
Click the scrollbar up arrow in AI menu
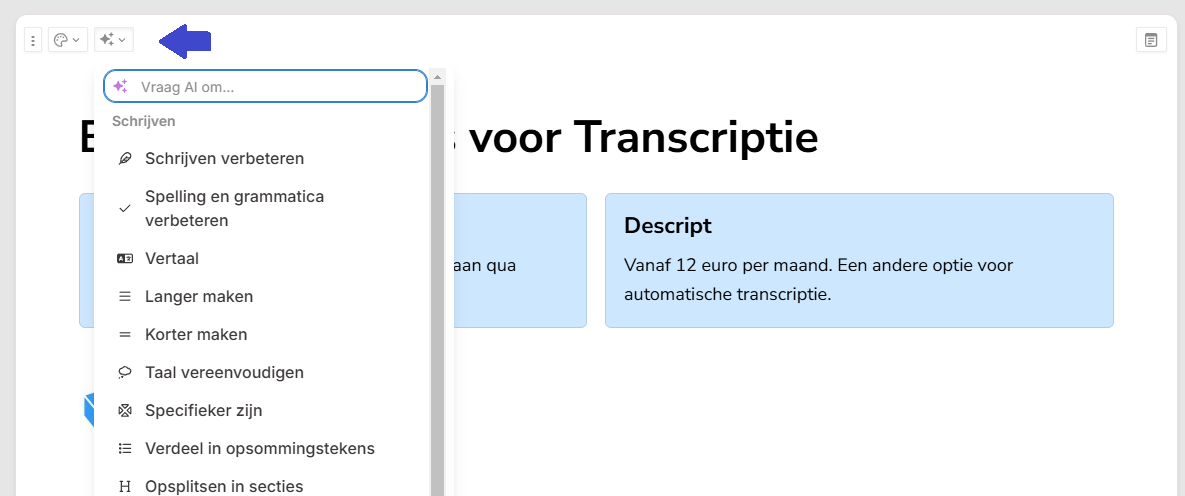(x=437, y=77)
